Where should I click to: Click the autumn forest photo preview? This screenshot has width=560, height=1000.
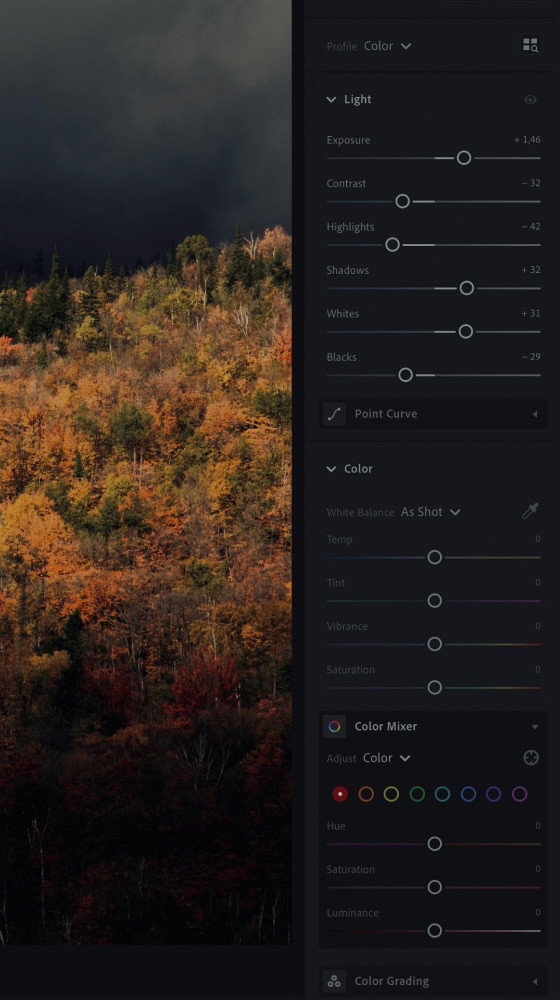(145, 472)
